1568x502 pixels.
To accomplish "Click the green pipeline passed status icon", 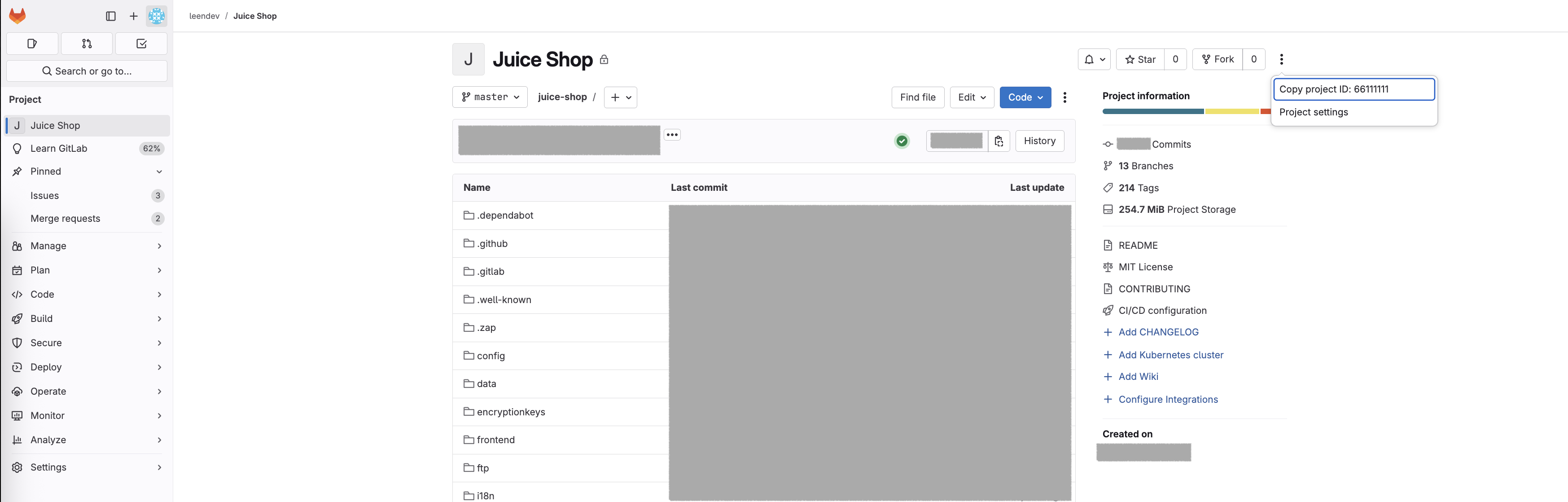I will coord(902,141).
